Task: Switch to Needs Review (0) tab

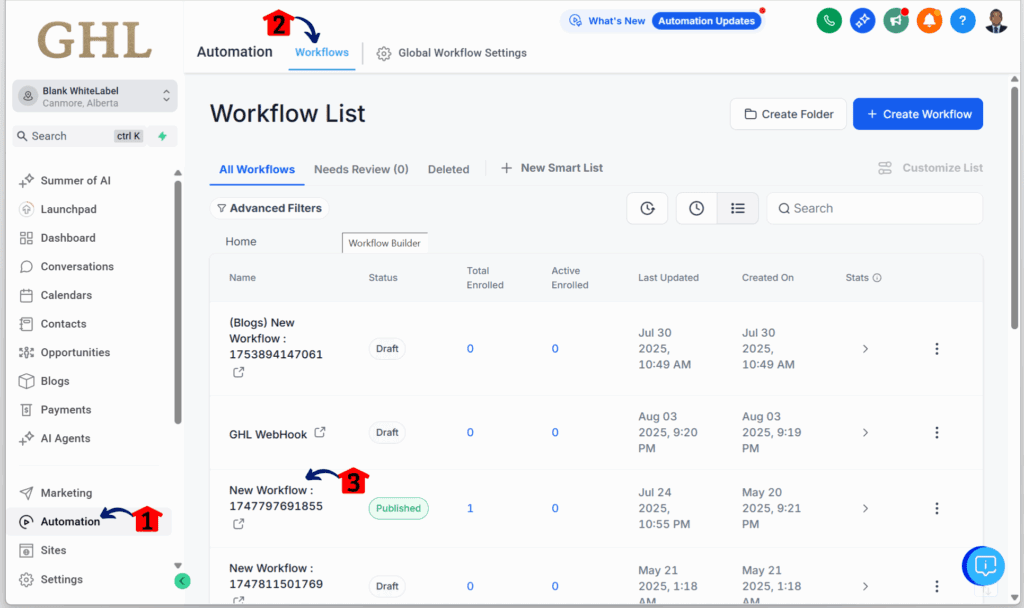Action: 361,169
